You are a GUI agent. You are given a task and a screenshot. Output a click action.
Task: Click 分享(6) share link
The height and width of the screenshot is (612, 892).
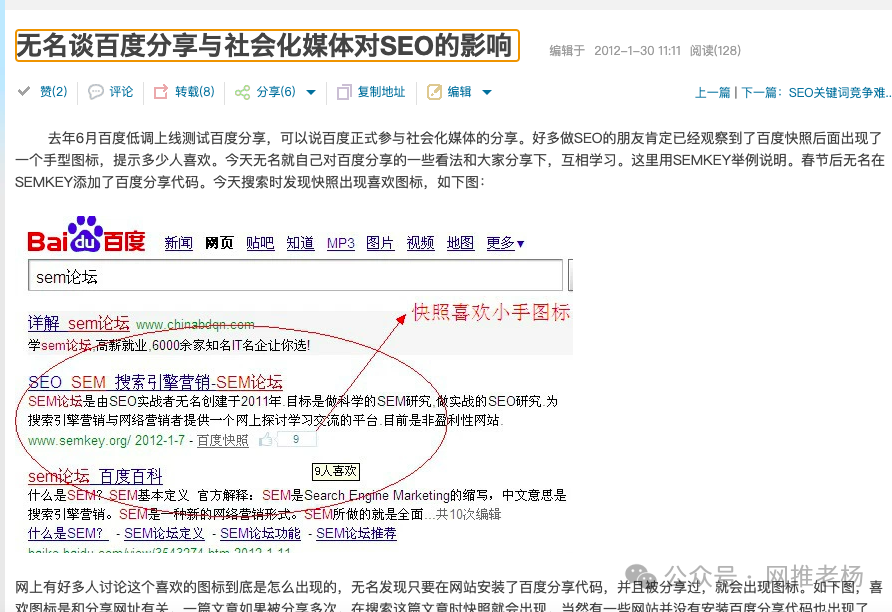(x=276, y=92)
